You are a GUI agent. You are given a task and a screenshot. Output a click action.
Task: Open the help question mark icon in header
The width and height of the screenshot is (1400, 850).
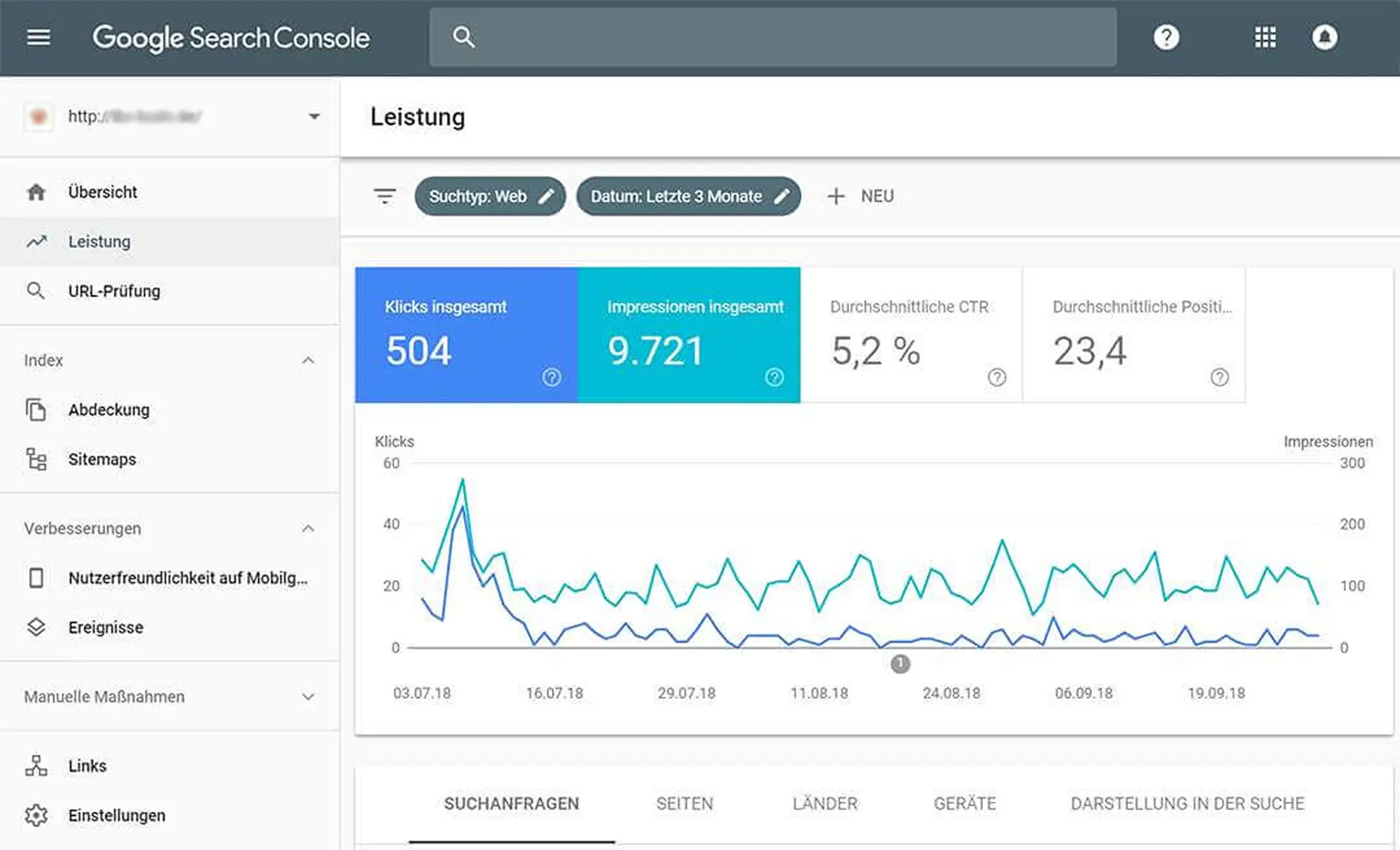[1166, 37]
